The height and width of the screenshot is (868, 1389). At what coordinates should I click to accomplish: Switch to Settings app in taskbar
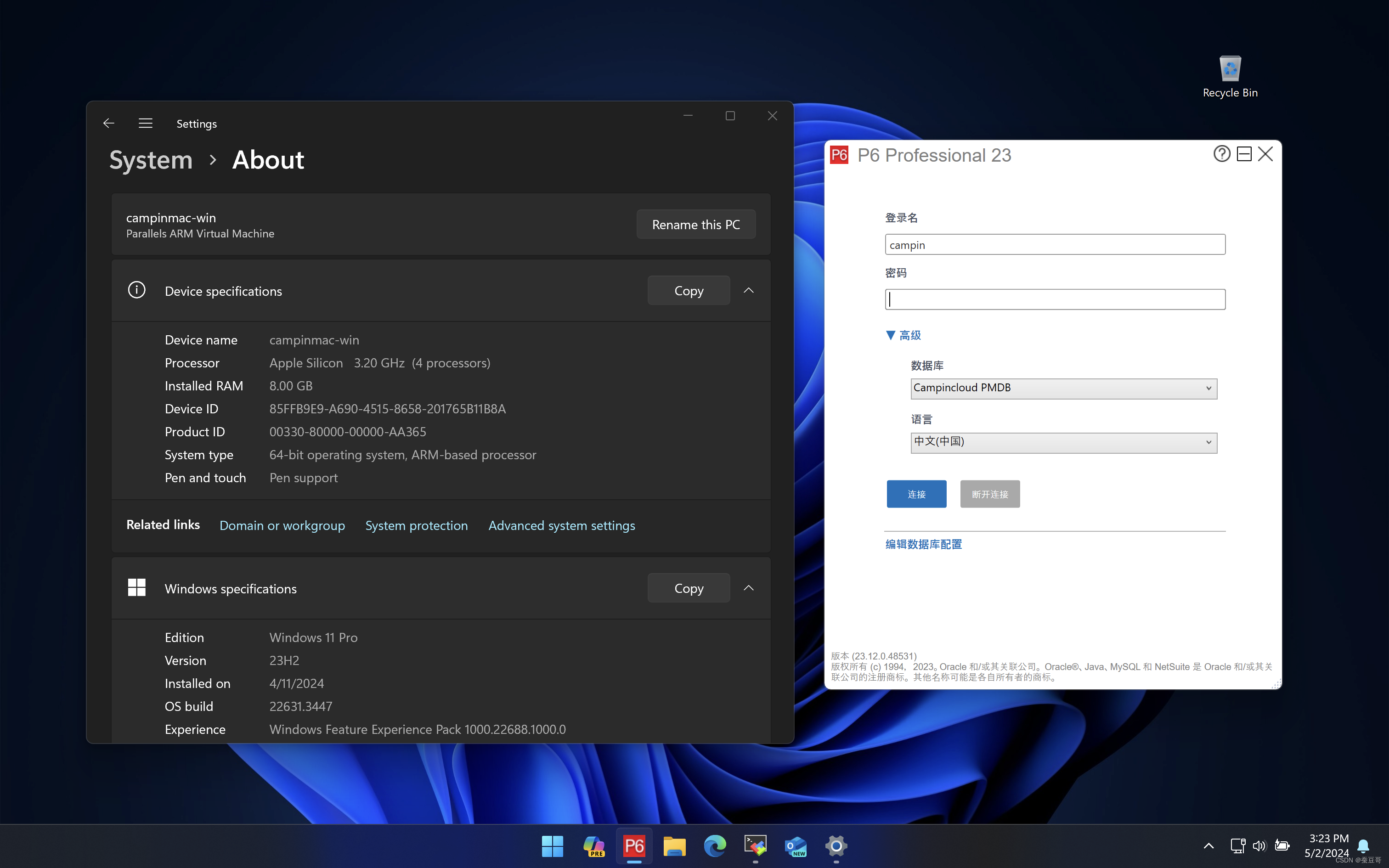(836, 846)
